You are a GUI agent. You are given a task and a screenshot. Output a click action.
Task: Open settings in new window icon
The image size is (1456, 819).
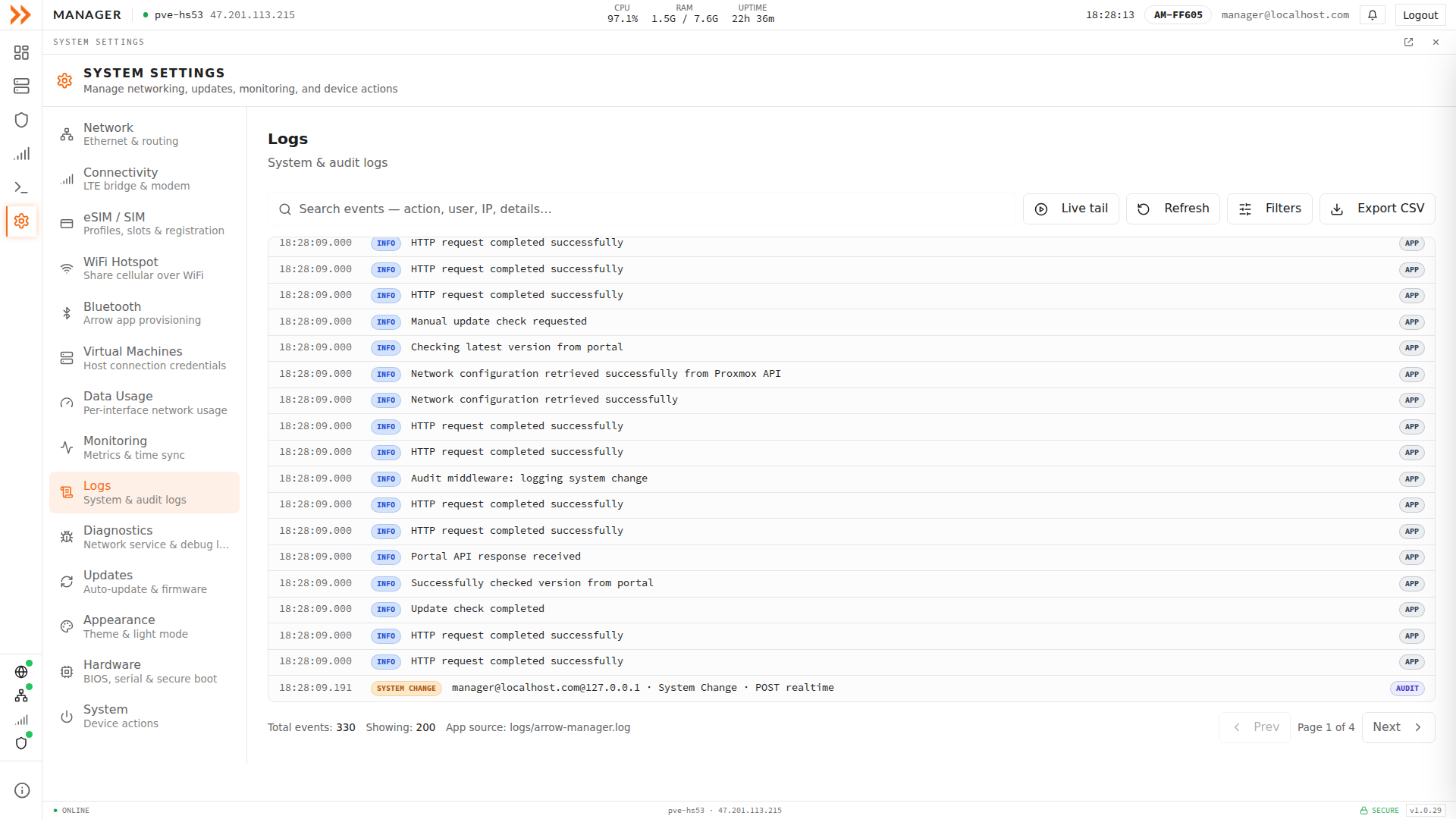(1408, 42)
